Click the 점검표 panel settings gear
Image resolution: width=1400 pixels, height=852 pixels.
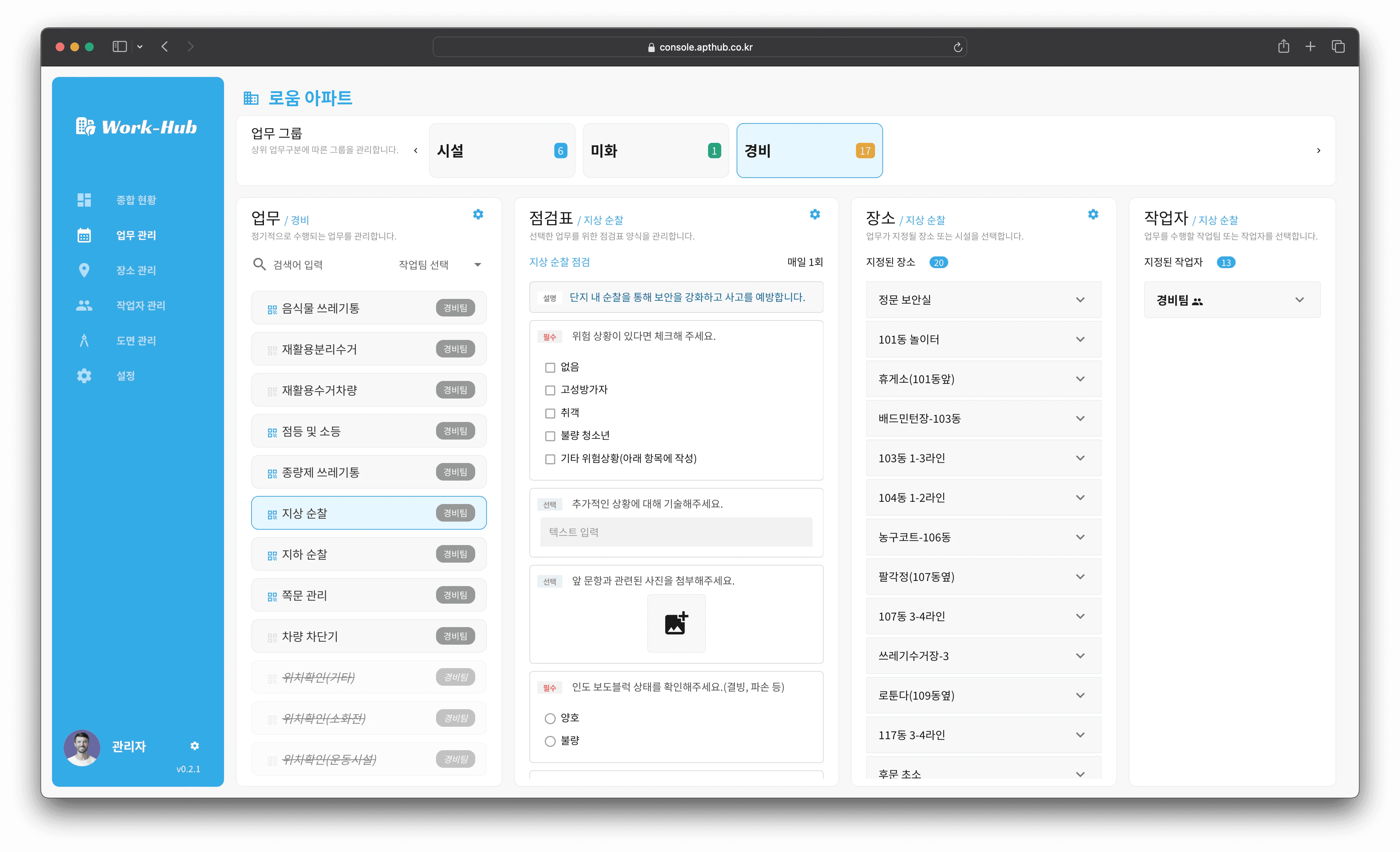(x=815, y=214)
